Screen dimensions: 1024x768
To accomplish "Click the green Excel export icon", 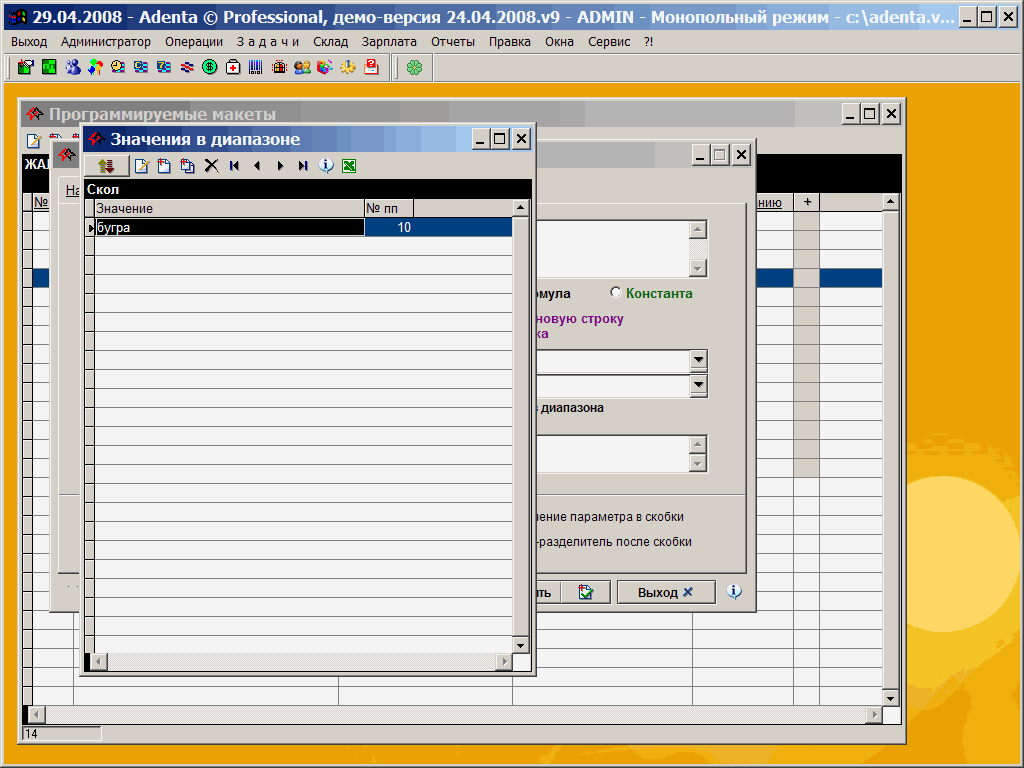I will point(349,166).
